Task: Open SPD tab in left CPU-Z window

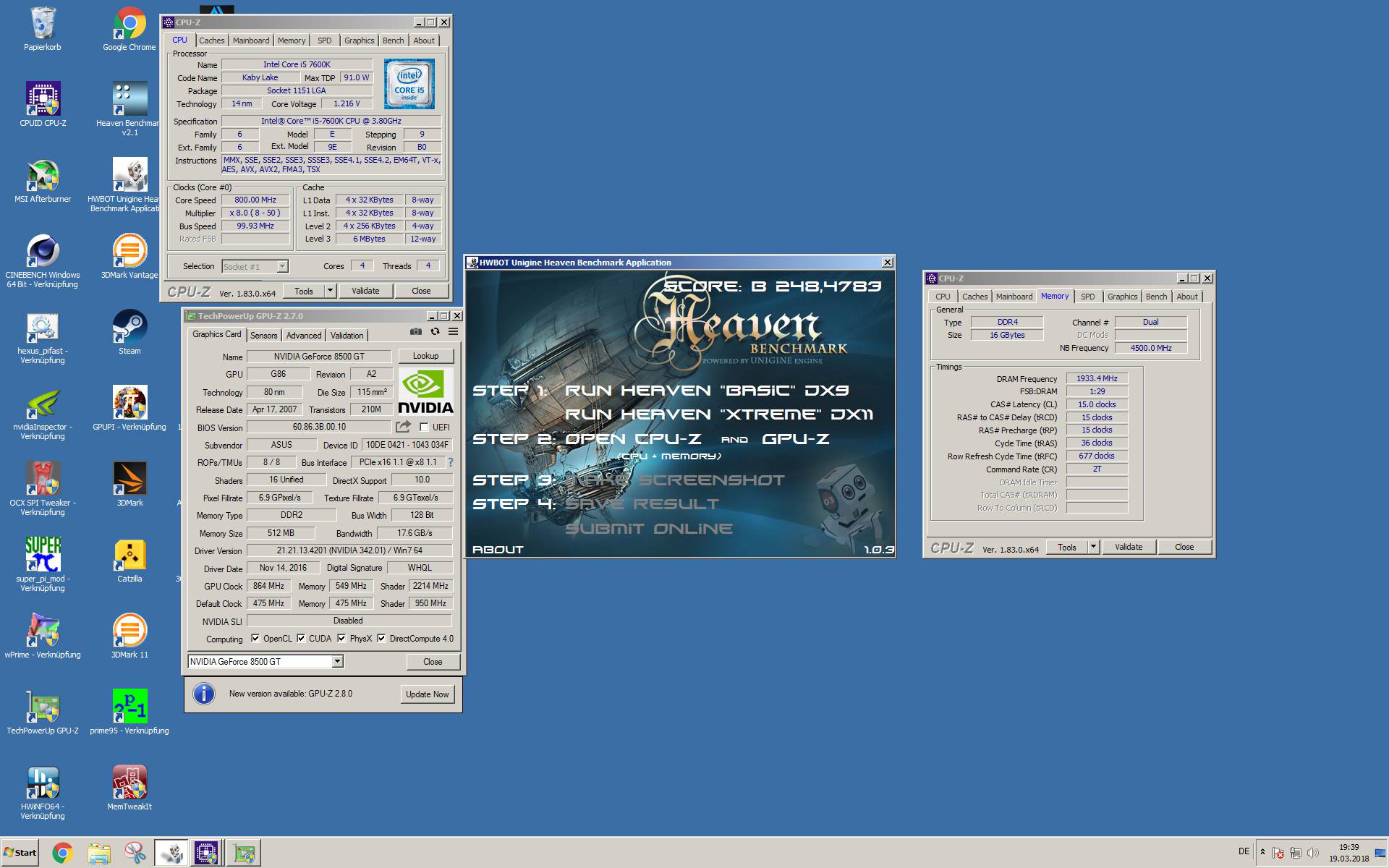Action: click(325, 41)
